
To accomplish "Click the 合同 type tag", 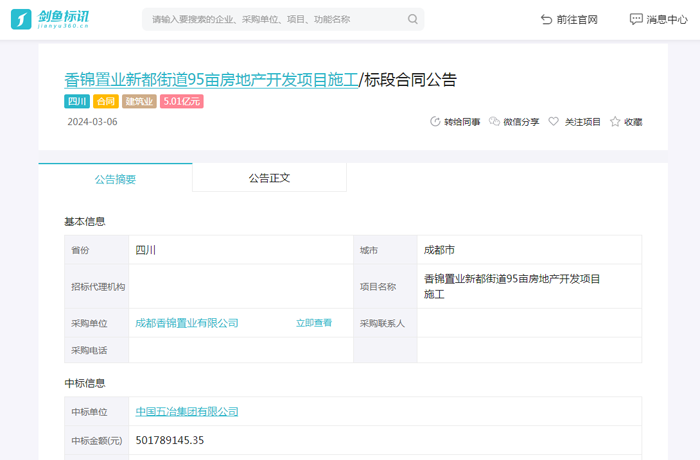I will [x=106, y=101].
